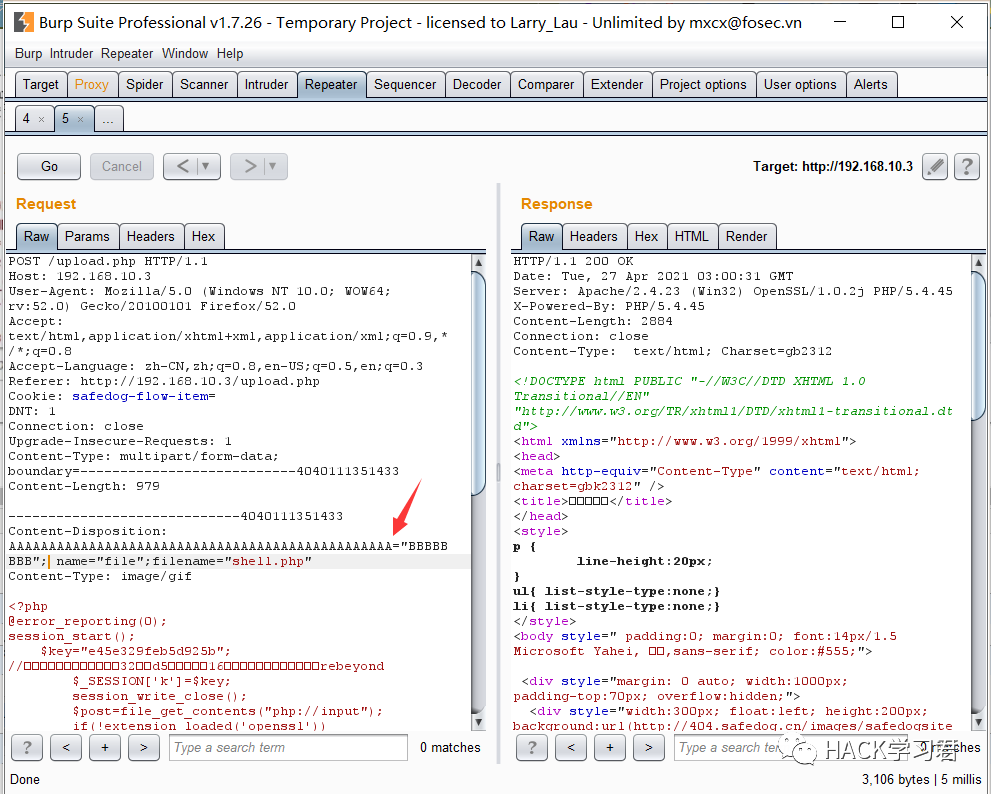Switch to the Response Render tab

[746, 236]
